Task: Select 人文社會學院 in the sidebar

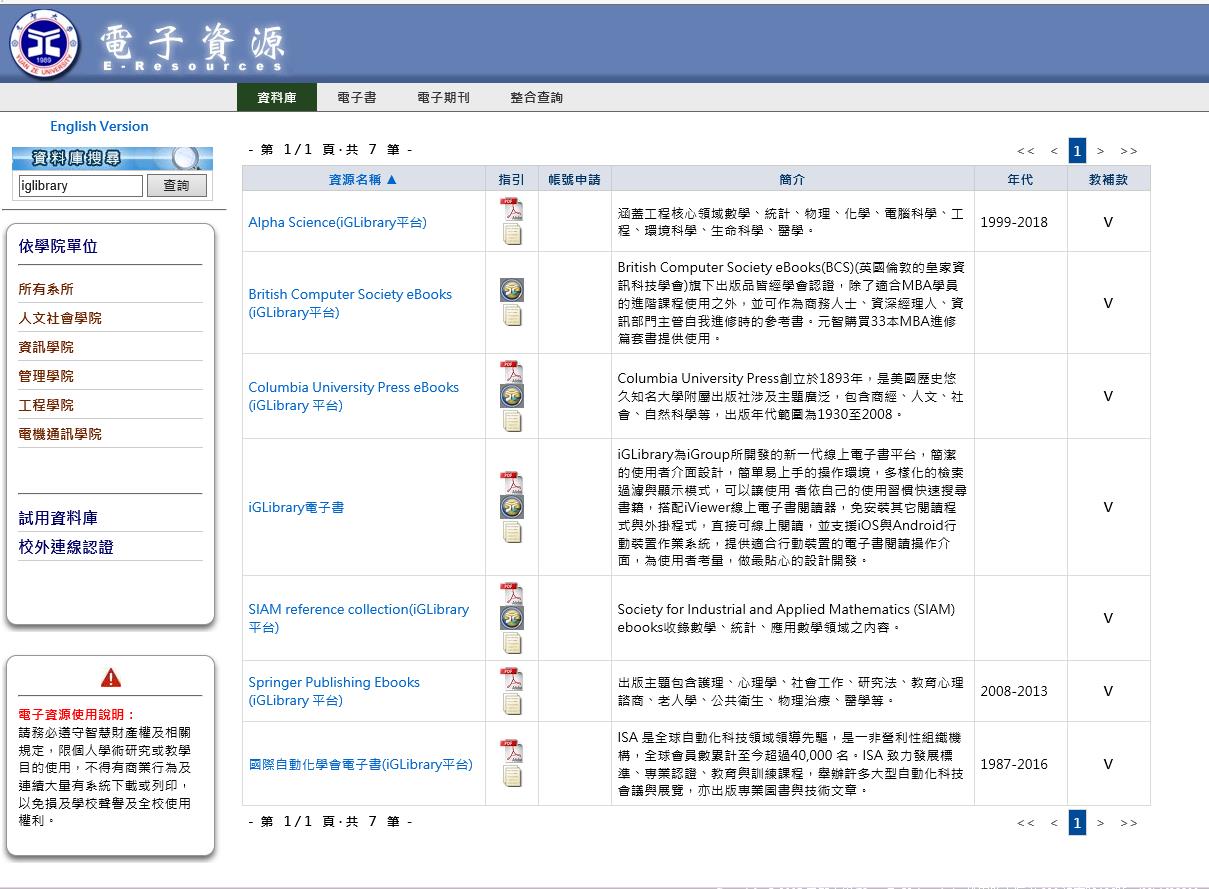Action: (60, 318)
